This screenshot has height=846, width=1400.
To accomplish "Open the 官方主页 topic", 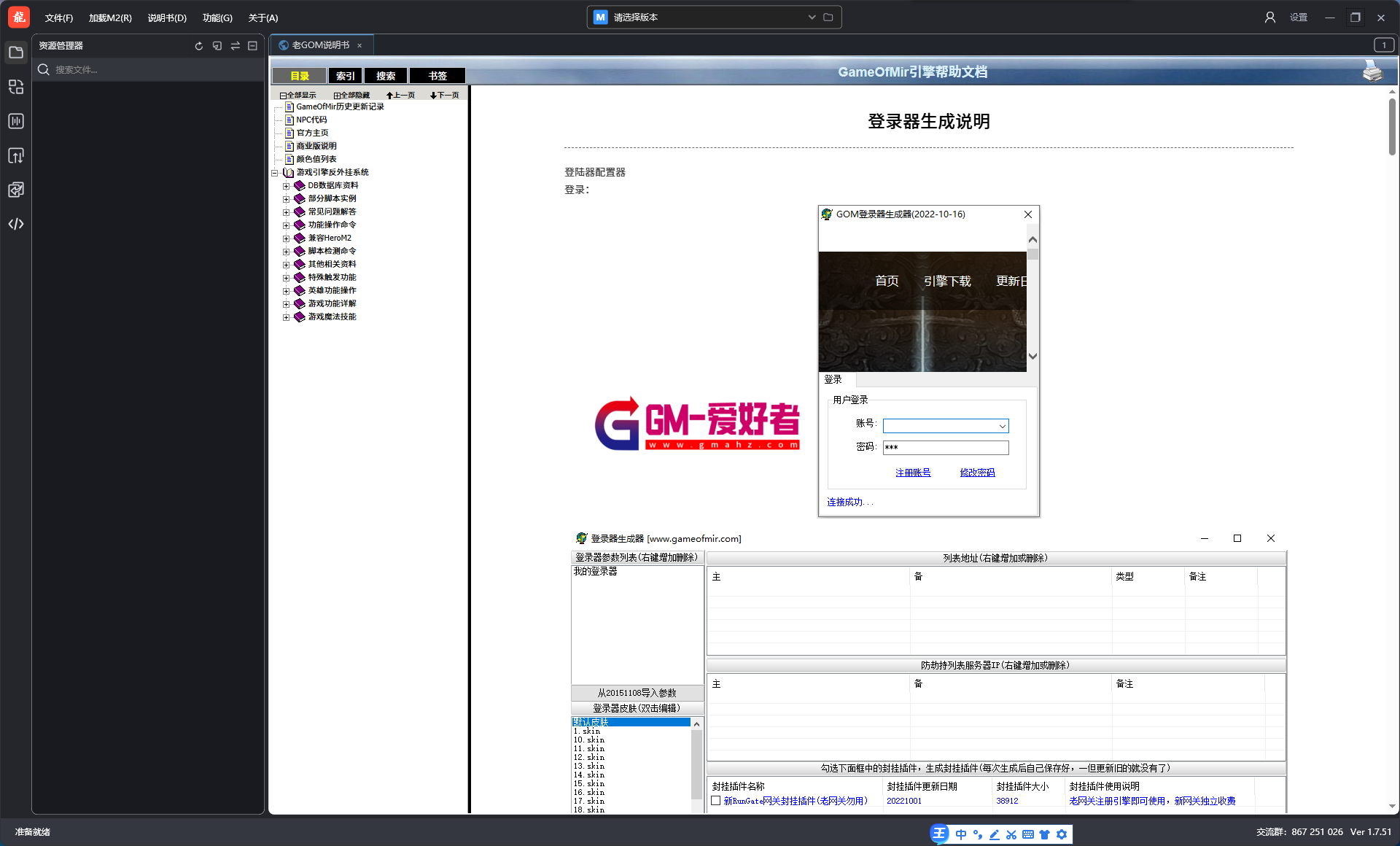I will pos(312,133).
